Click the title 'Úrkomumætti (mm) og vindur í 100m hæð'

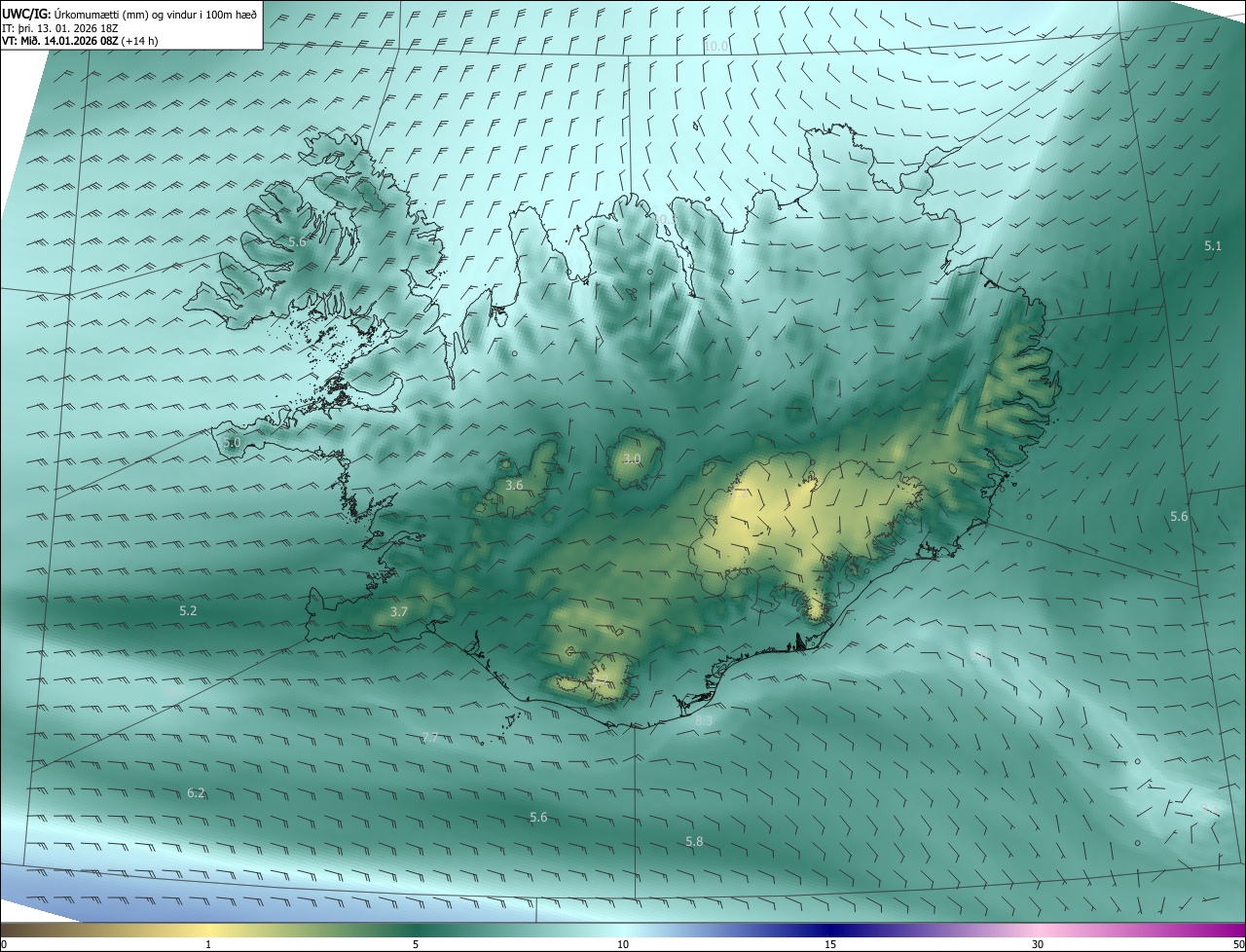coord(156,13)
